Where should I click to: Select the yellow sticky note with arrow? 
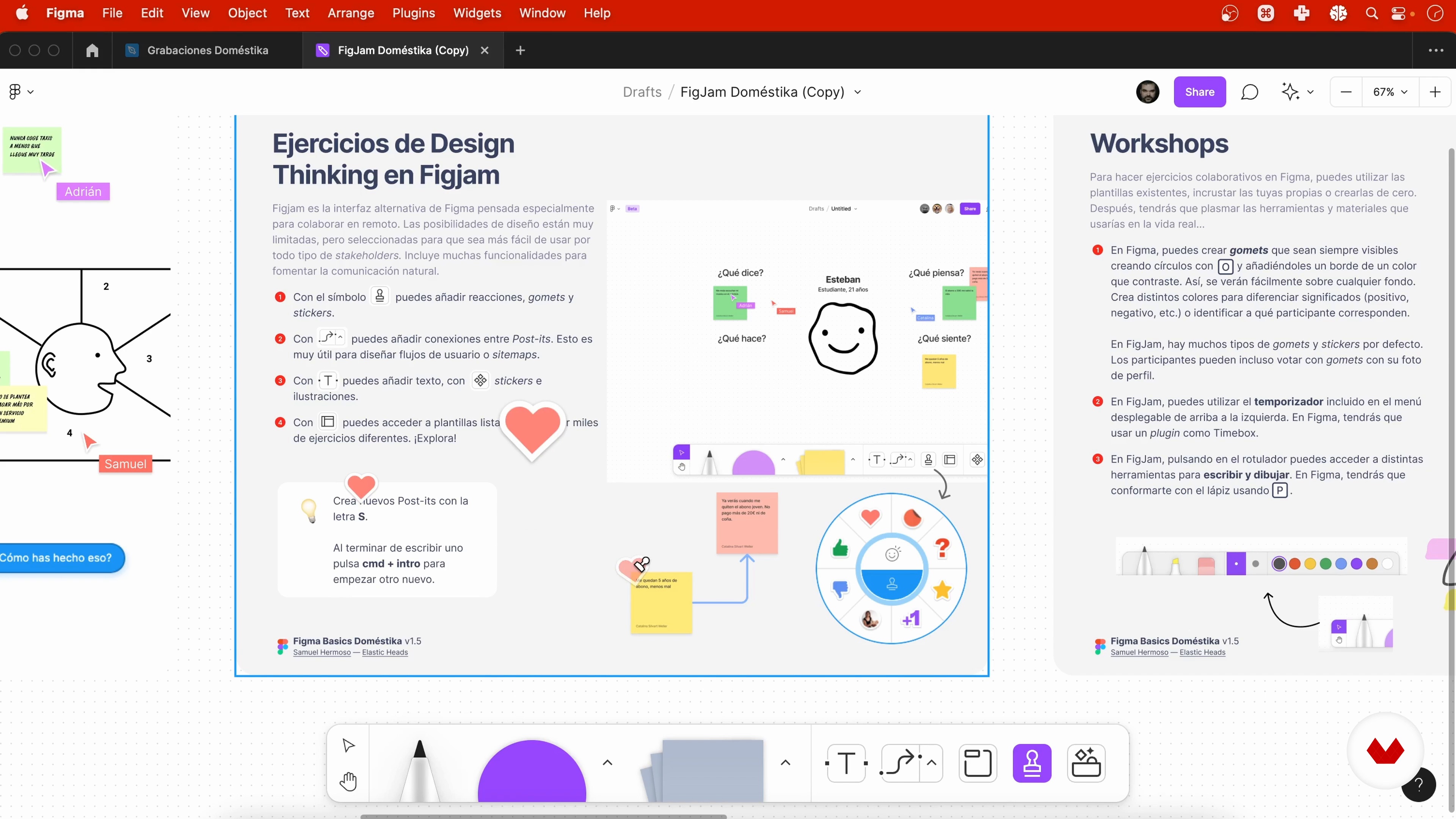click(x=661, y=602)
